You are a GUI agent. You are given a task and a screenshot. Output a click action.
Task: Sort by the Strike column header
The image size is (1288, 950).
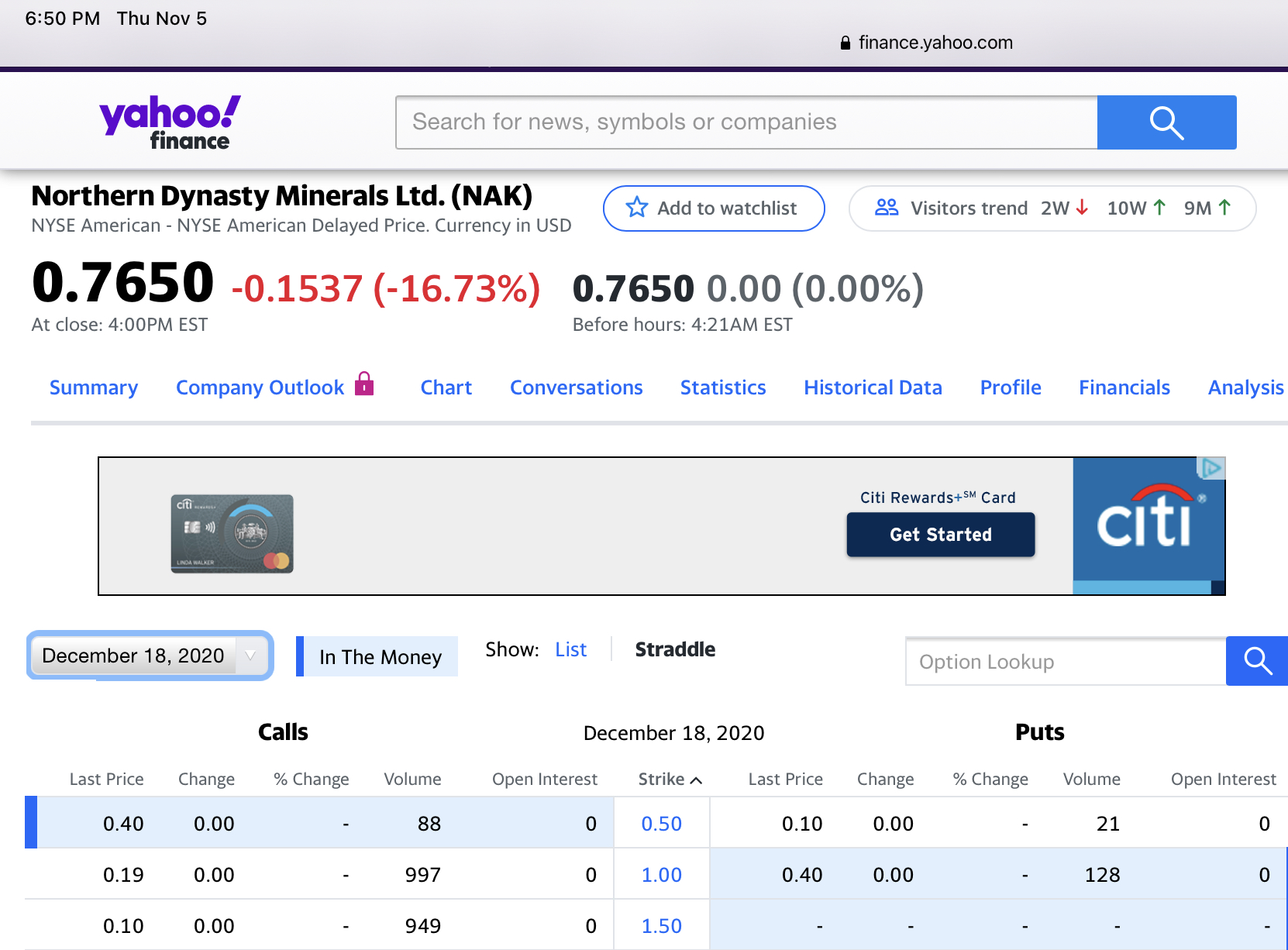click(669, 779)
